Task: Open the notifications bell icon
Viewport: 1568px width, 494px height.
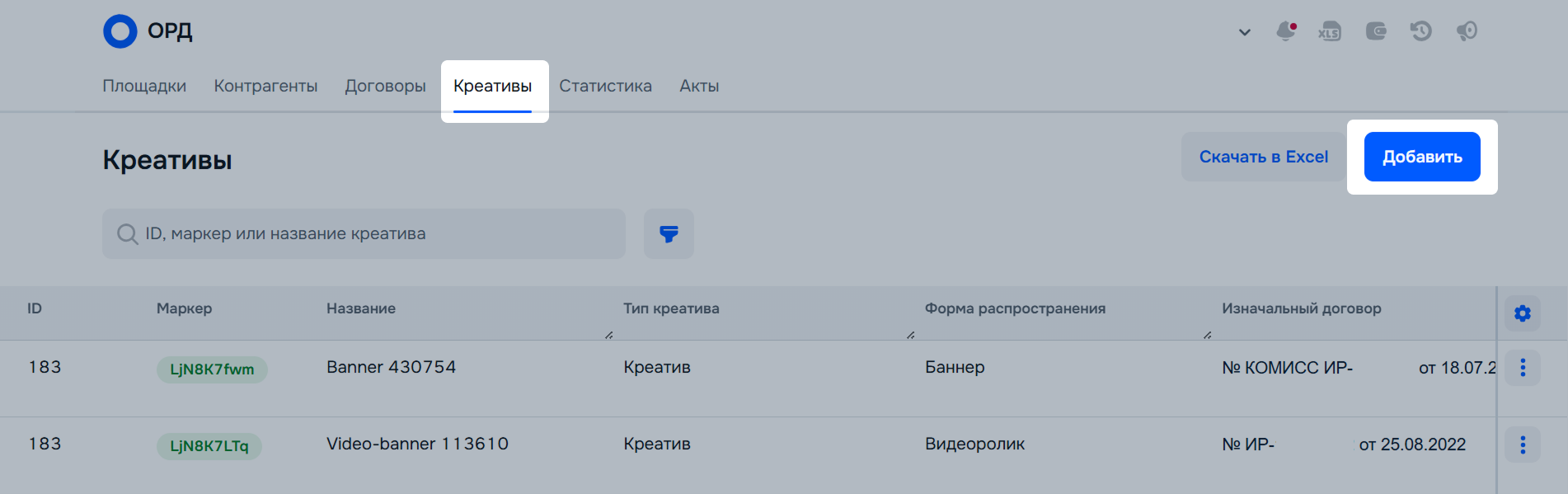Action: 1285,31
